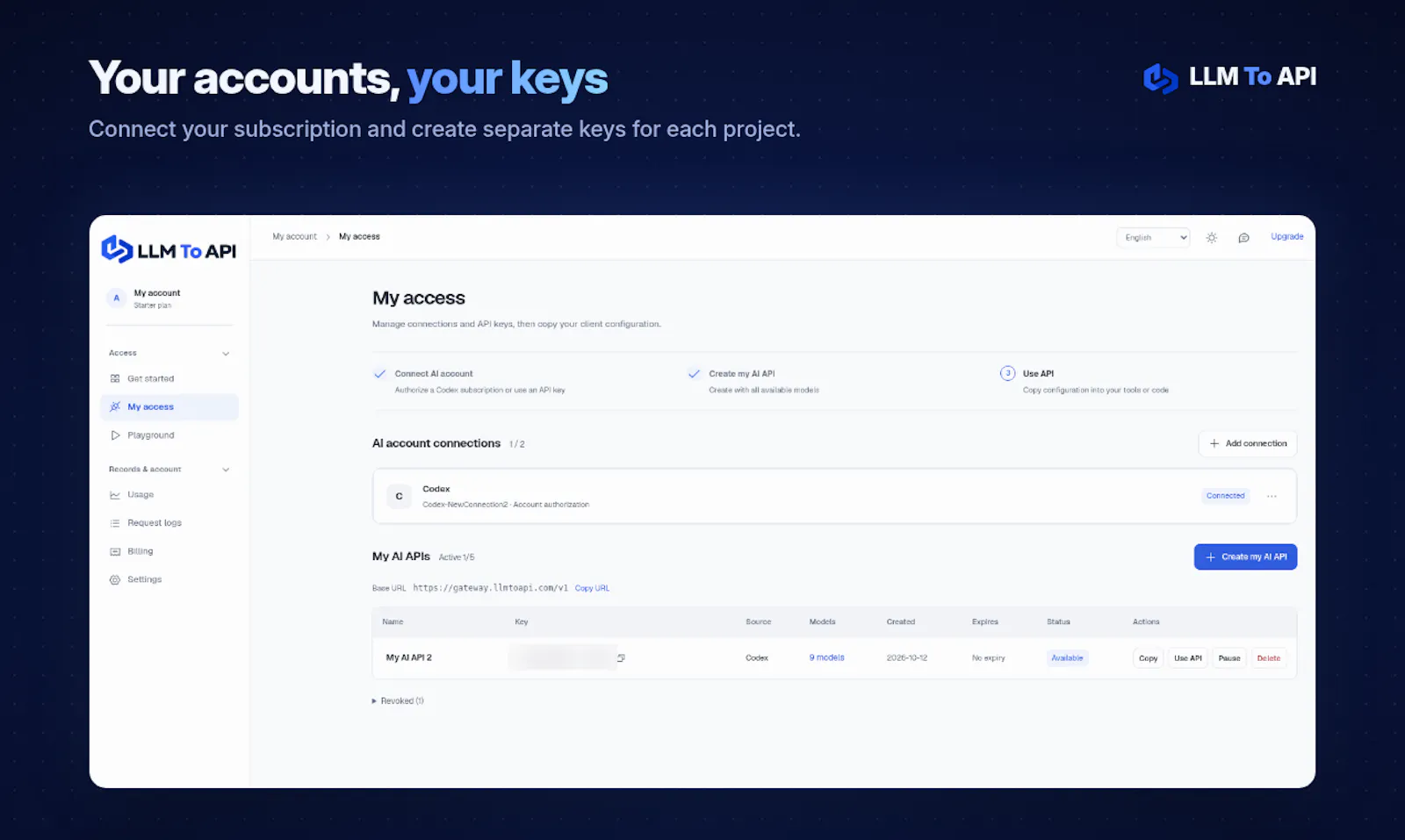Open the 9 models link
This screenshot has height=840, width=1405.
click(826, 657)
